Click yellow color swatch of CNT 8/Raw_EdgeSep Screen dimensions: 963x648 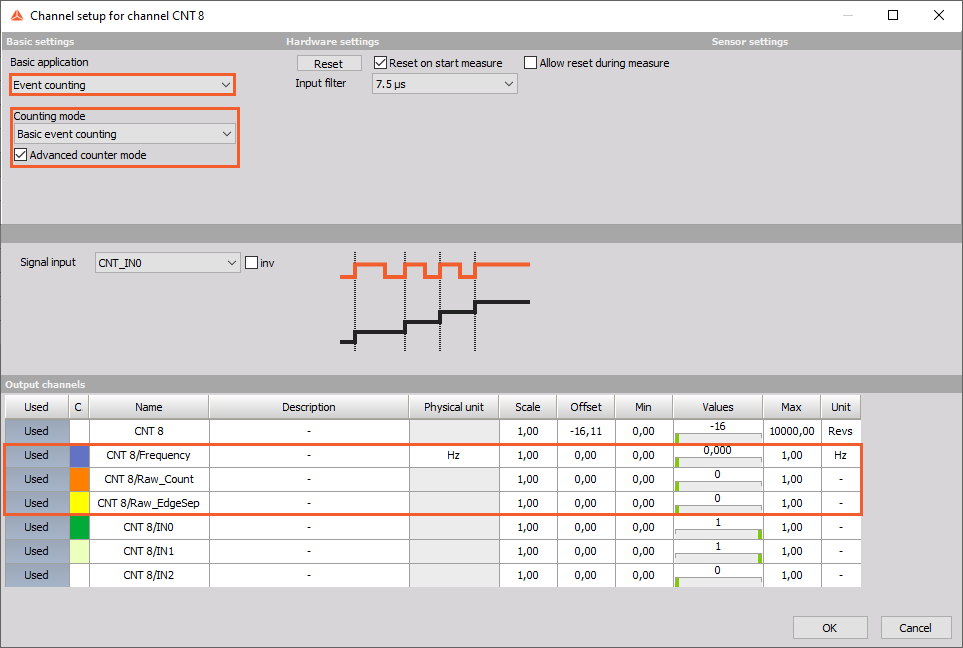tap(79, 503)
